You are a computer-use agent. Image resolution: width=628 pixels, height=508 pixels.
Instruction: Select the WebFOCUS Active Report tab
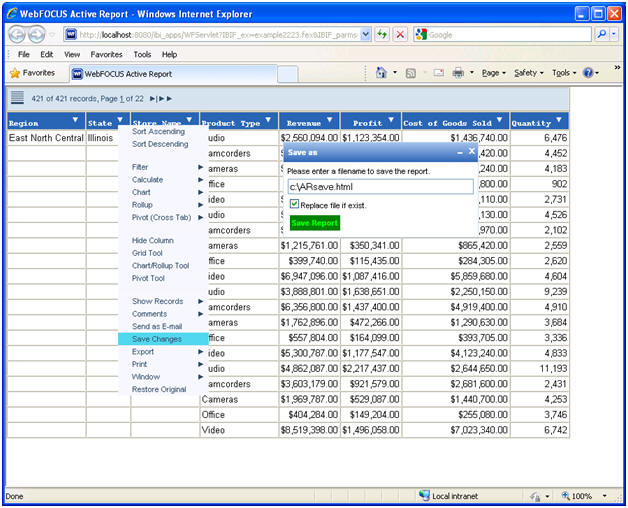173,74
